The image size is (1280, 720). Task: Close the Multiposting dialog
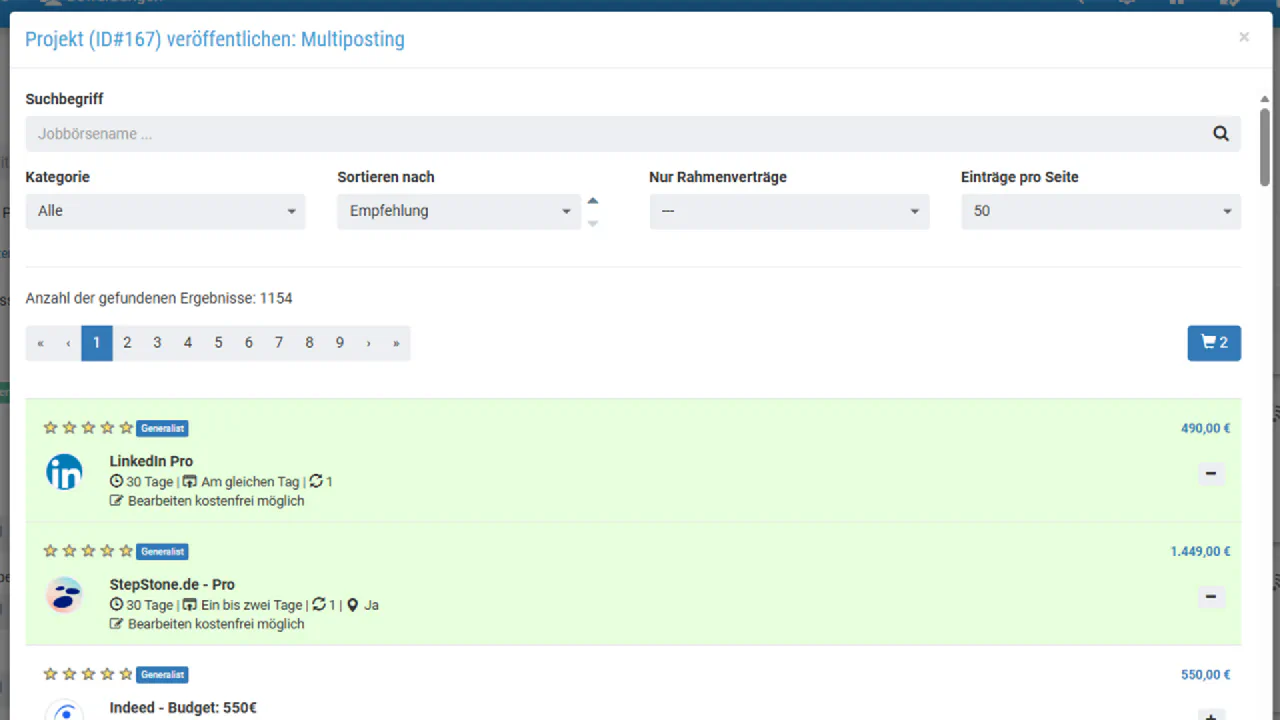[x=1244, y=37]
